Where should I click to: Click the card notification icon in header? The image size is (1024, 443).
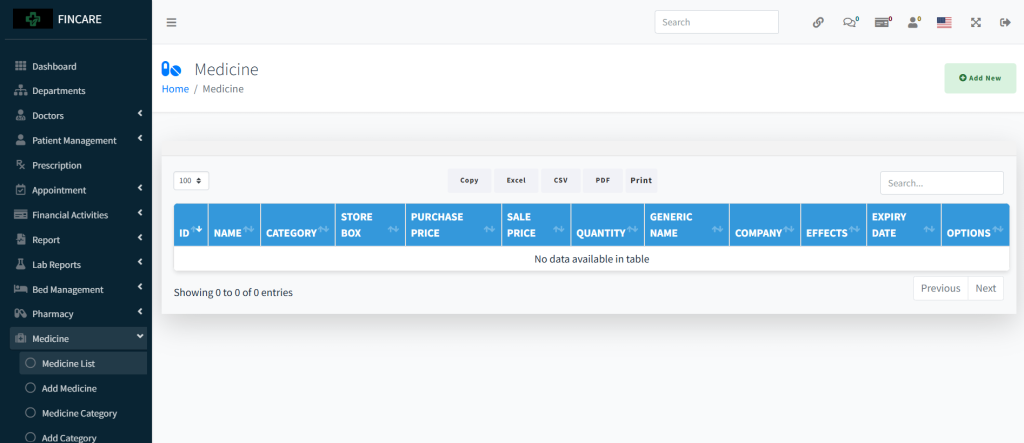(x=882, y=22)
